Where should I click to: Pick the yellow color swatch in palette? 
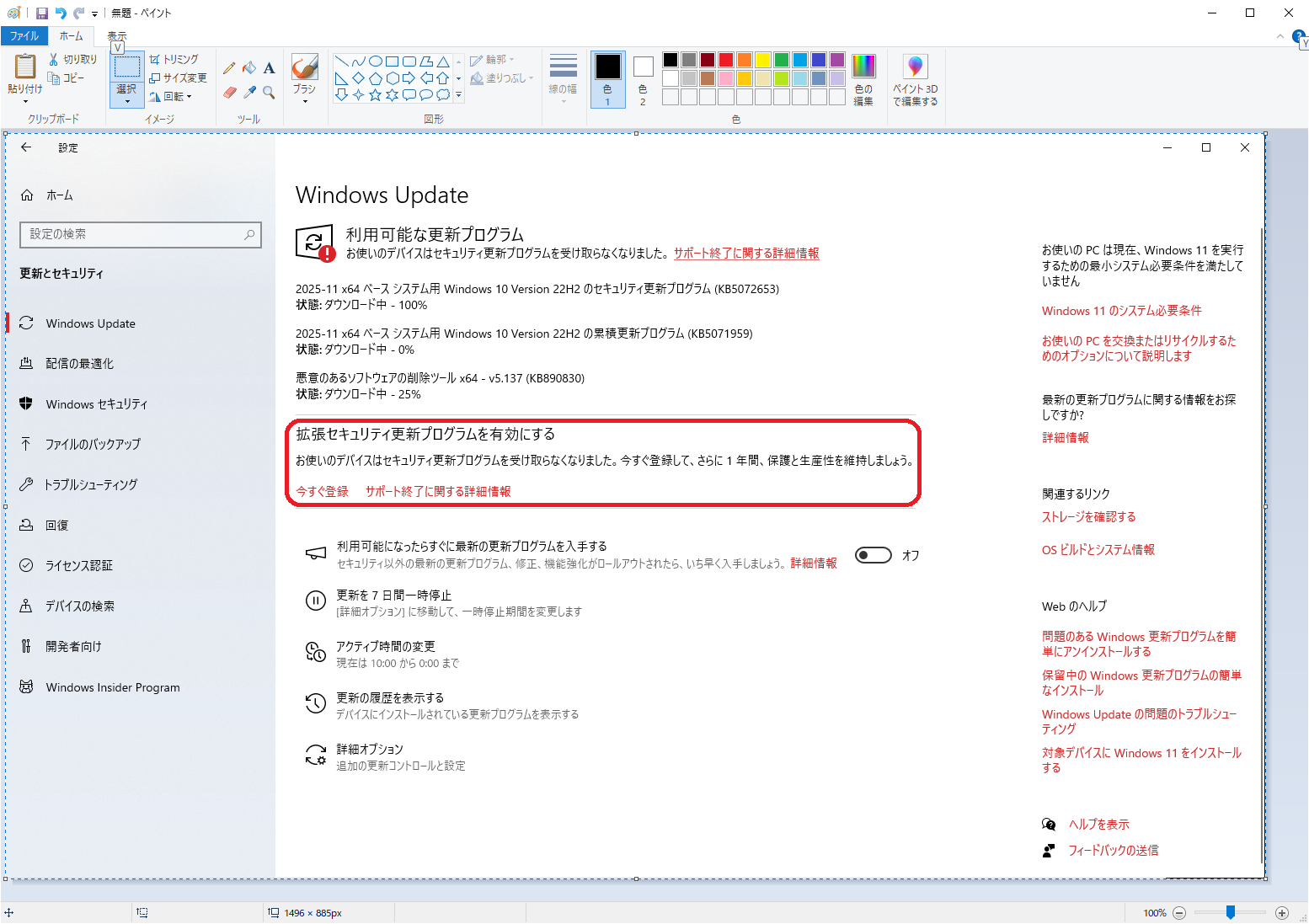pyautogui.click(x=763, y=60)
